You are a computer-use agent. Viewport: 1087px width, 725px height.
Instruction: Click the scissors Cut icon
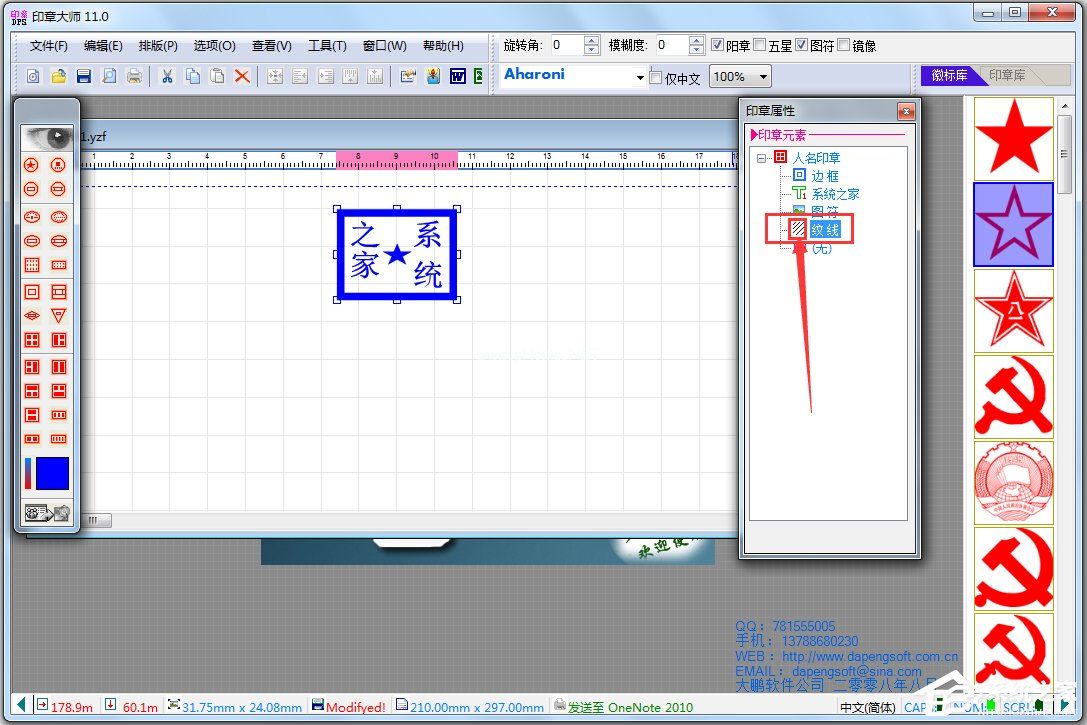(x=167, y=76)
